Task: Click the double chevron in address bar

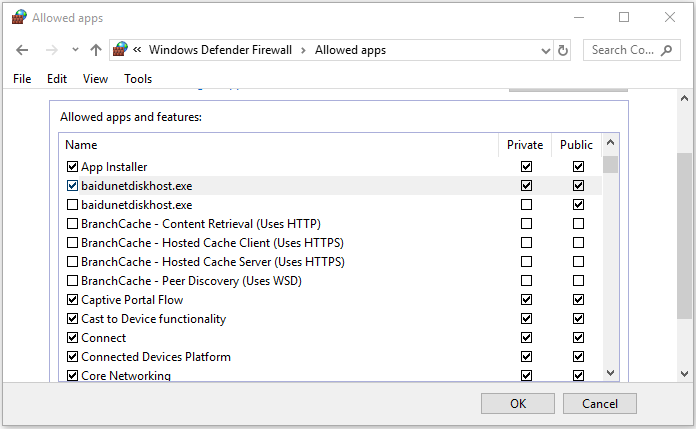Action: (x=137, y=49)
